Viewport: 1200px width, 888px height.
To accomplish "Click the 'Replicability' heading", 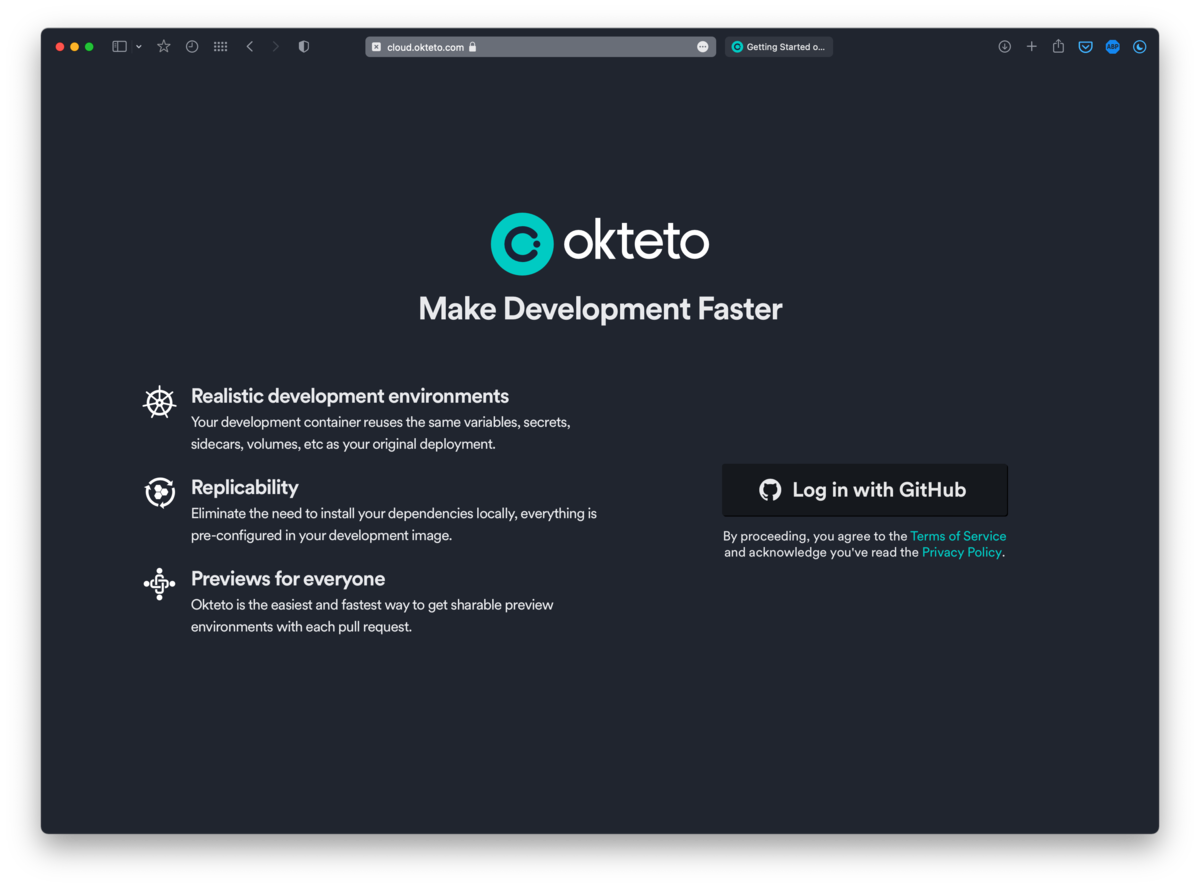I will coord(245,487).
